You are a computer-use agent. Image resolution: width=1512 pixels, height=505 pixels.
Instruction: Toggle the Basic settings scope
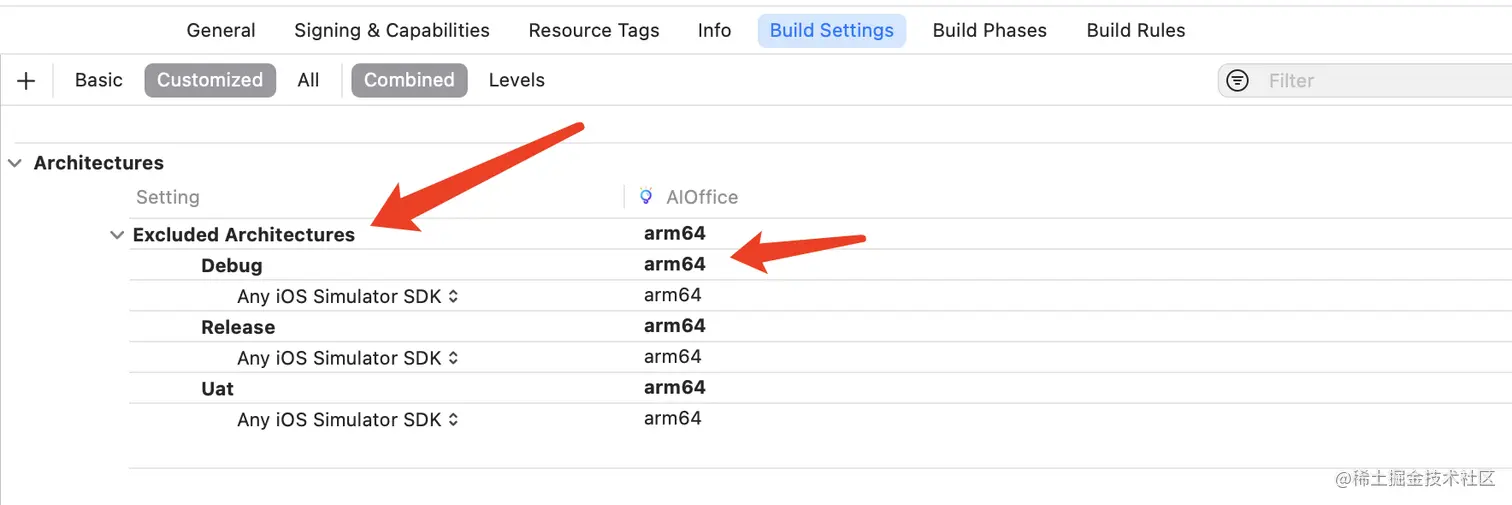[99, 81]
